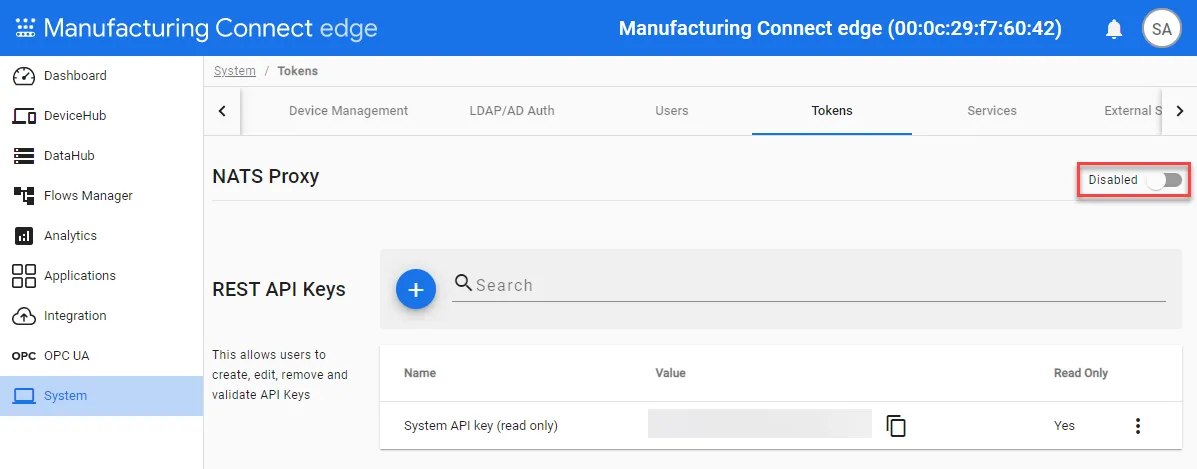Click the search magnifier icon
Screen dimensions: 1197x469
click(463, 283)
